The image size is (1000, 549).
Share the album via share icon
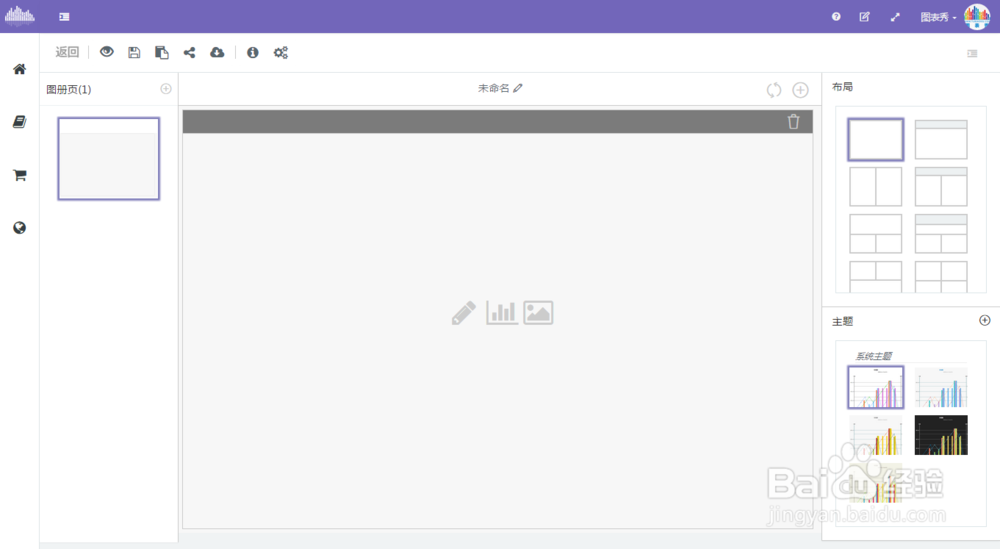(x=189, y=52)
